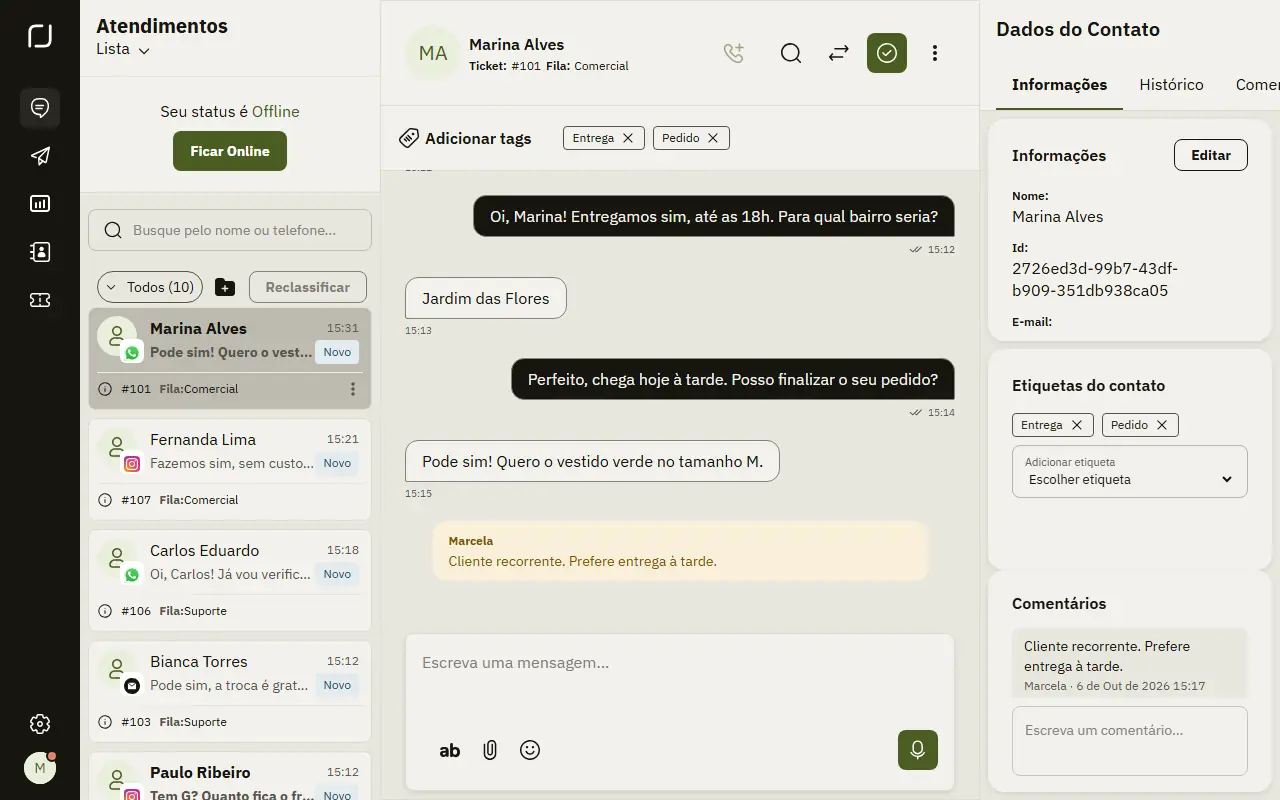
Task: Click the 'Escreva um comentário' field
Action: click(1130, 741)
